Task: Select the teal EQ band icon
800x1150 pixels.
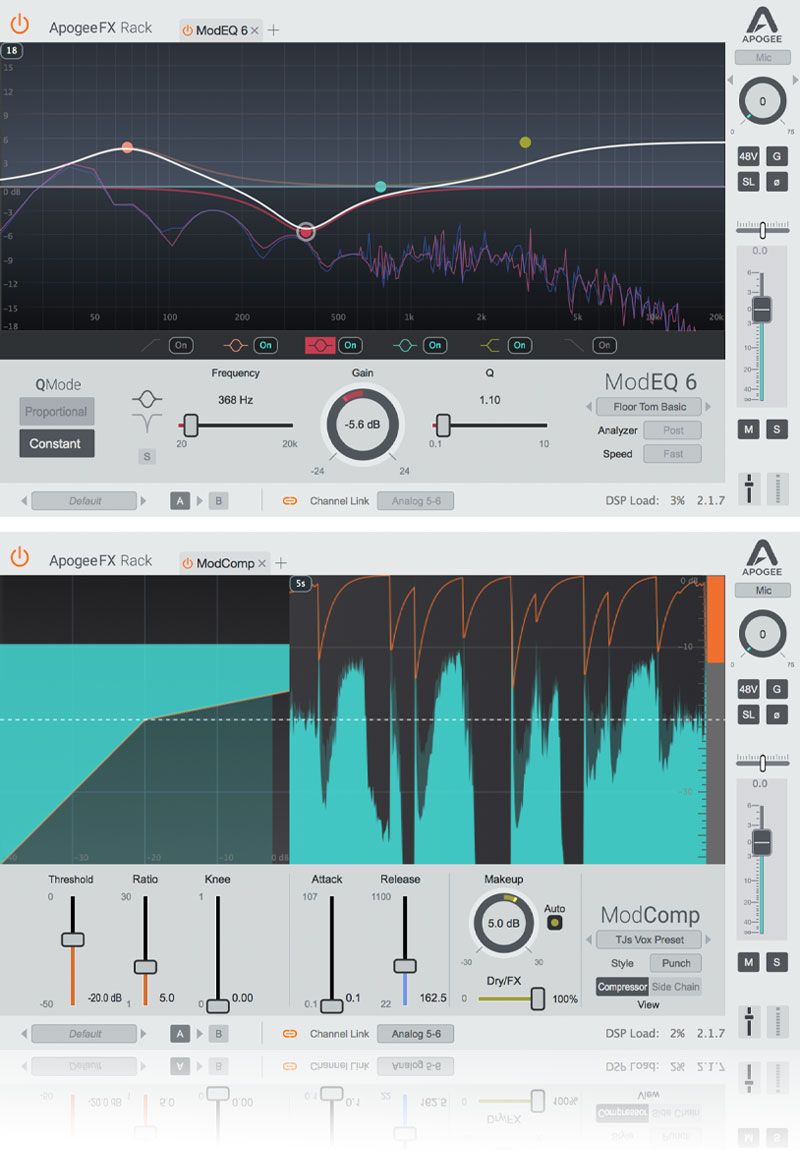Action: point(404,345)
